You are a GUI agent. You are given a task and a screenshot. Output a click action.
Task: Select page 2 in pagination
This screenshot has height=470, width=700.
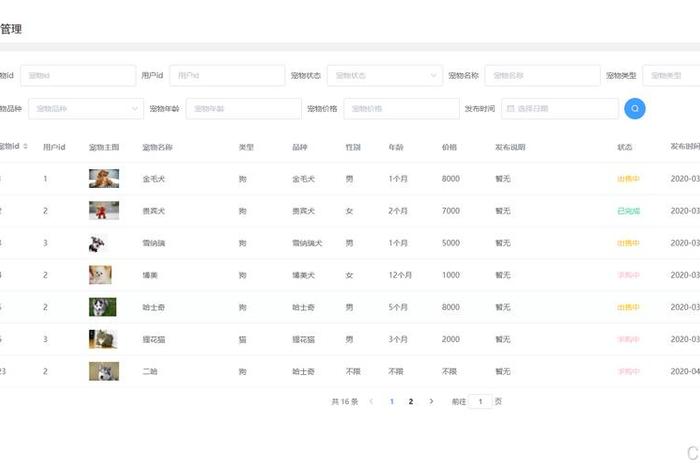point(411,401)
